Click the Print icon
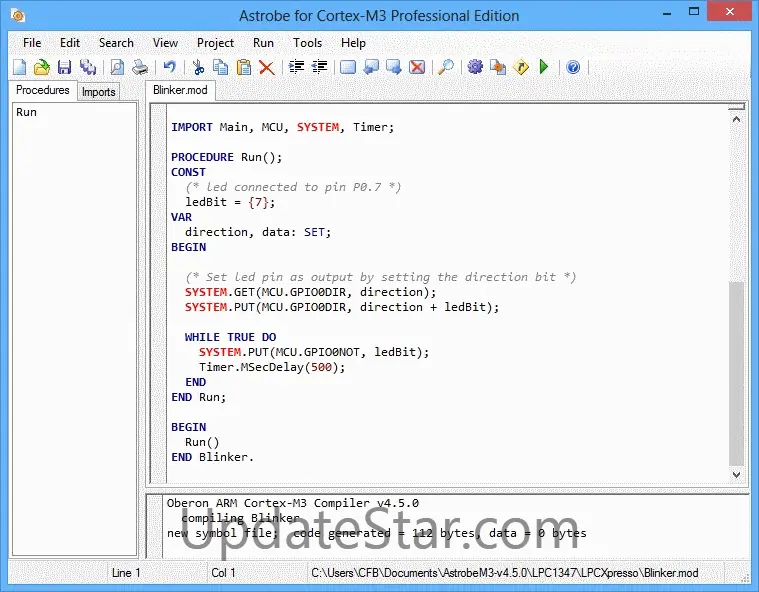759x592 pixels. tap(140, 67)
